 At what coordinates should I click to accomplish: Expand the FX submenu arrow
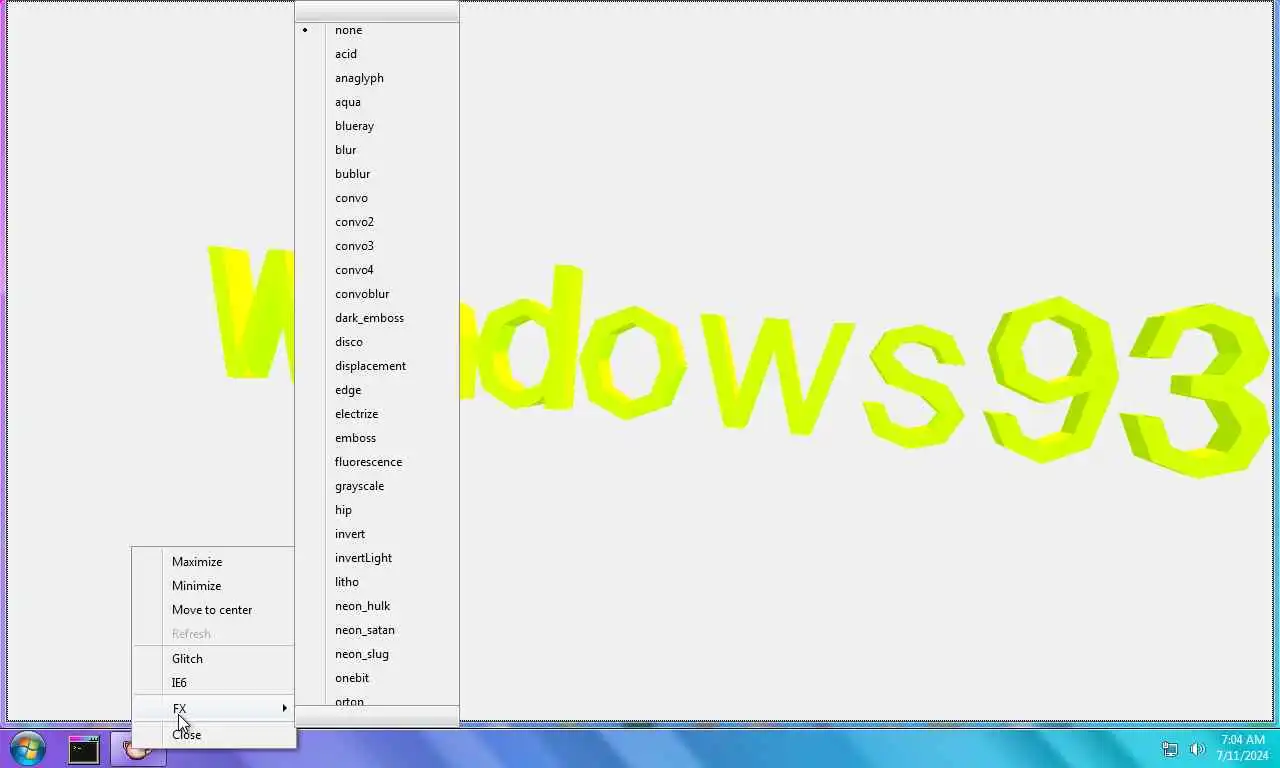[x=285, y=708]
